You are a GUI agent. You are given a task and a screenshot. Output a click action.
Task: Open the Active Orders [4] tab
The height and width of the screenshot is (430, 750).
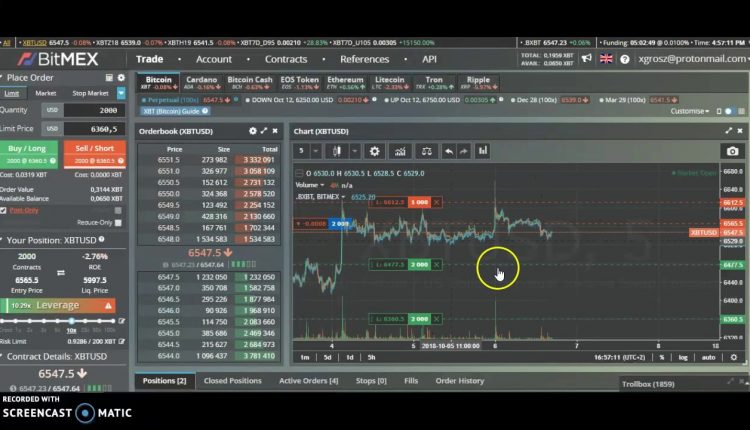309,381
